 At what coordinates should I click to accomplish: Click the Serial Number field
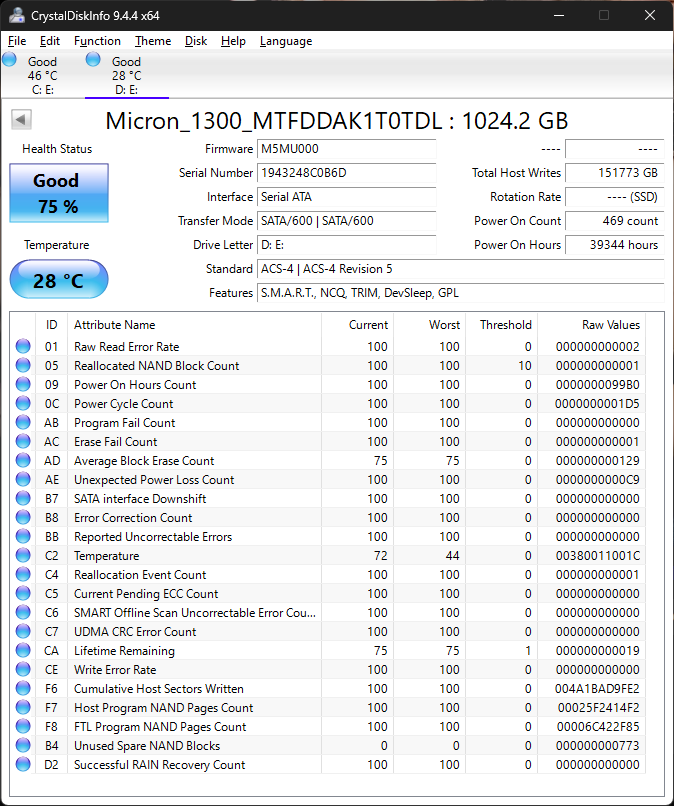tap(346, 173)
